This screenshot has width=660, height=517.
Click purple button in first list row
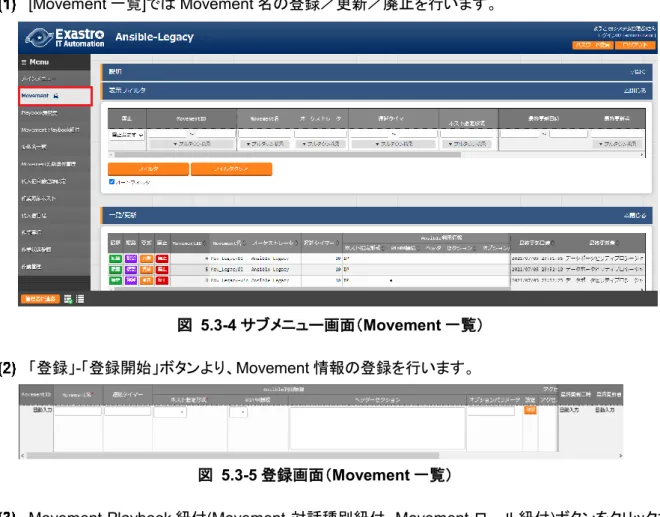[x=130, y=258]
